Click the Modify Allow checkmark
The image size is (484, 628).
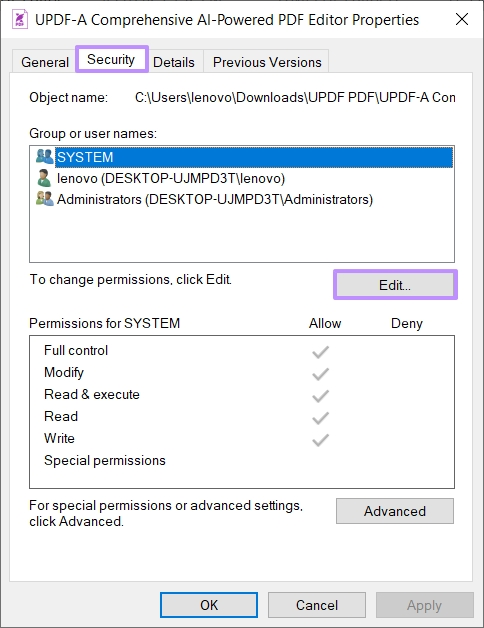point(321,374)
